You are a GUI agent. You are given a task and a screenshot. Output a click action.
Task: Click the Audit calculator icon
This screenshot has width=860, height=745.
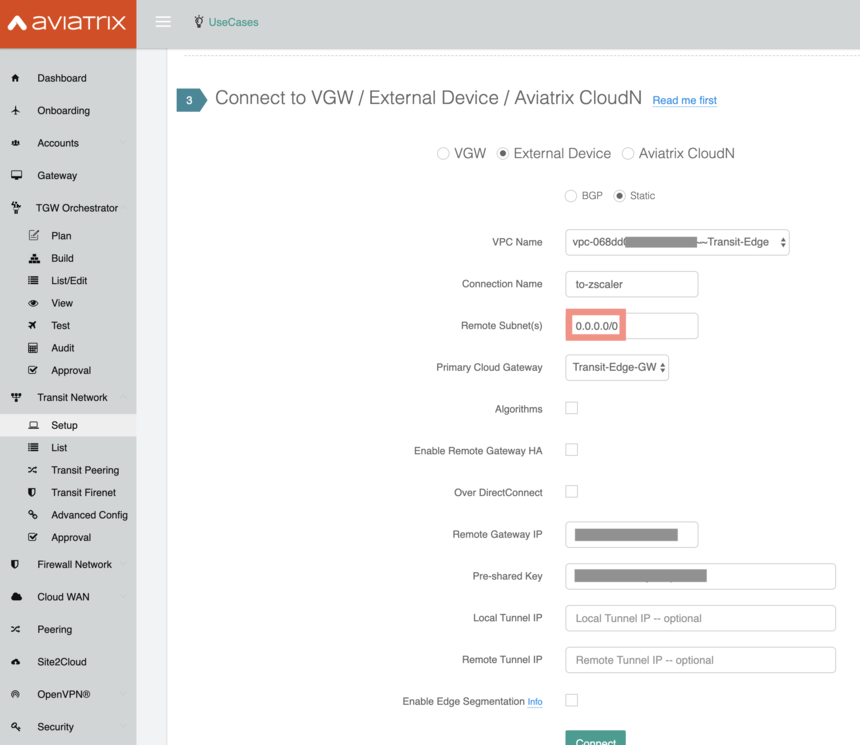[33, 348]
